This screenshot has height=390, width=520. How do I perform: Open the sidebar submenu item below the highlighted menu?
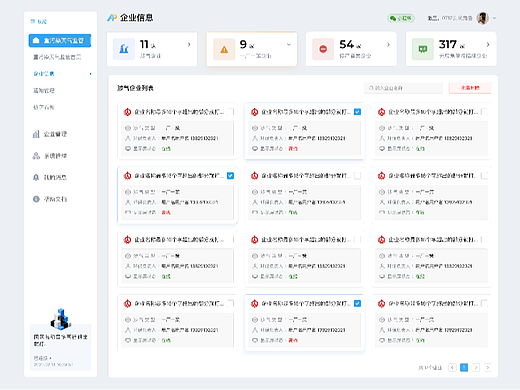[x=57, y=57]
